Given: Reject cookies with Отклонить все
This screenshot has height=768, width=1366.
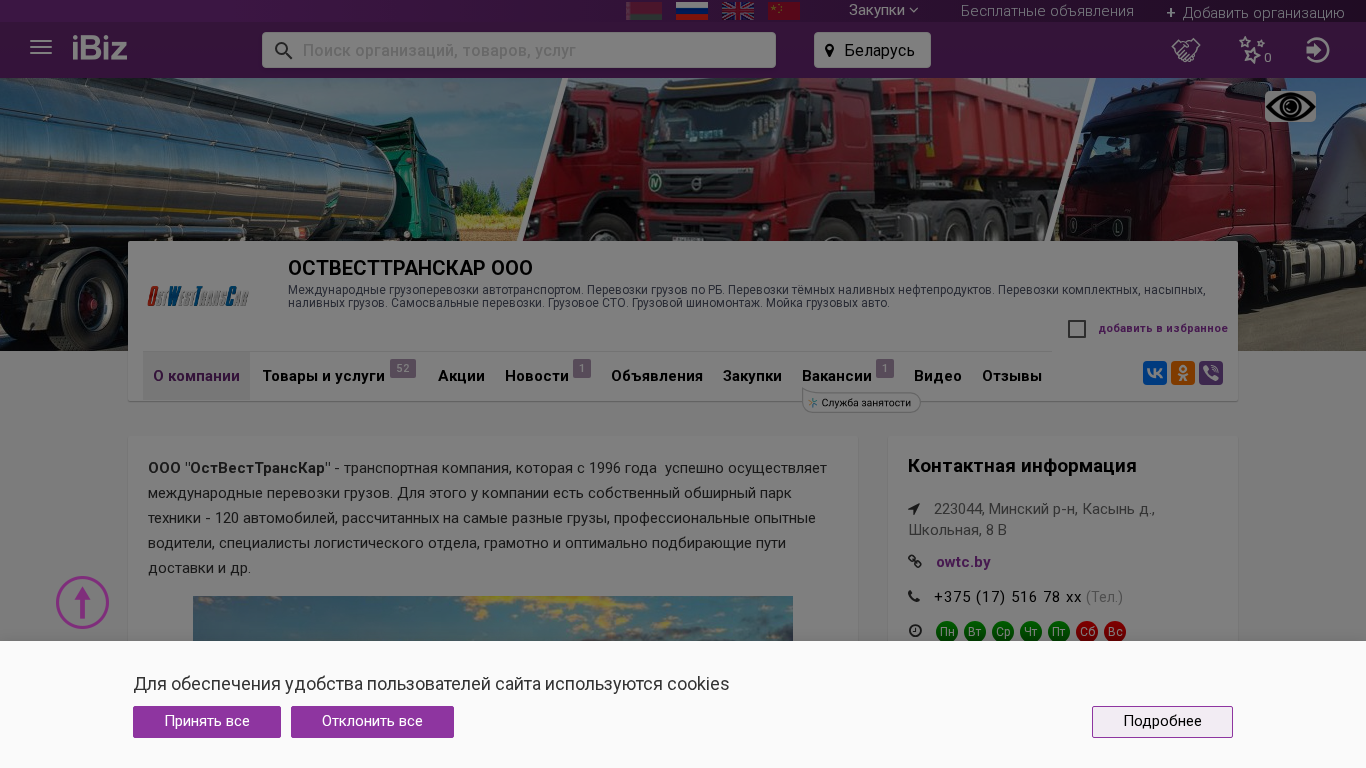Looking at the screenshot, I should click(x=372, y=722).
